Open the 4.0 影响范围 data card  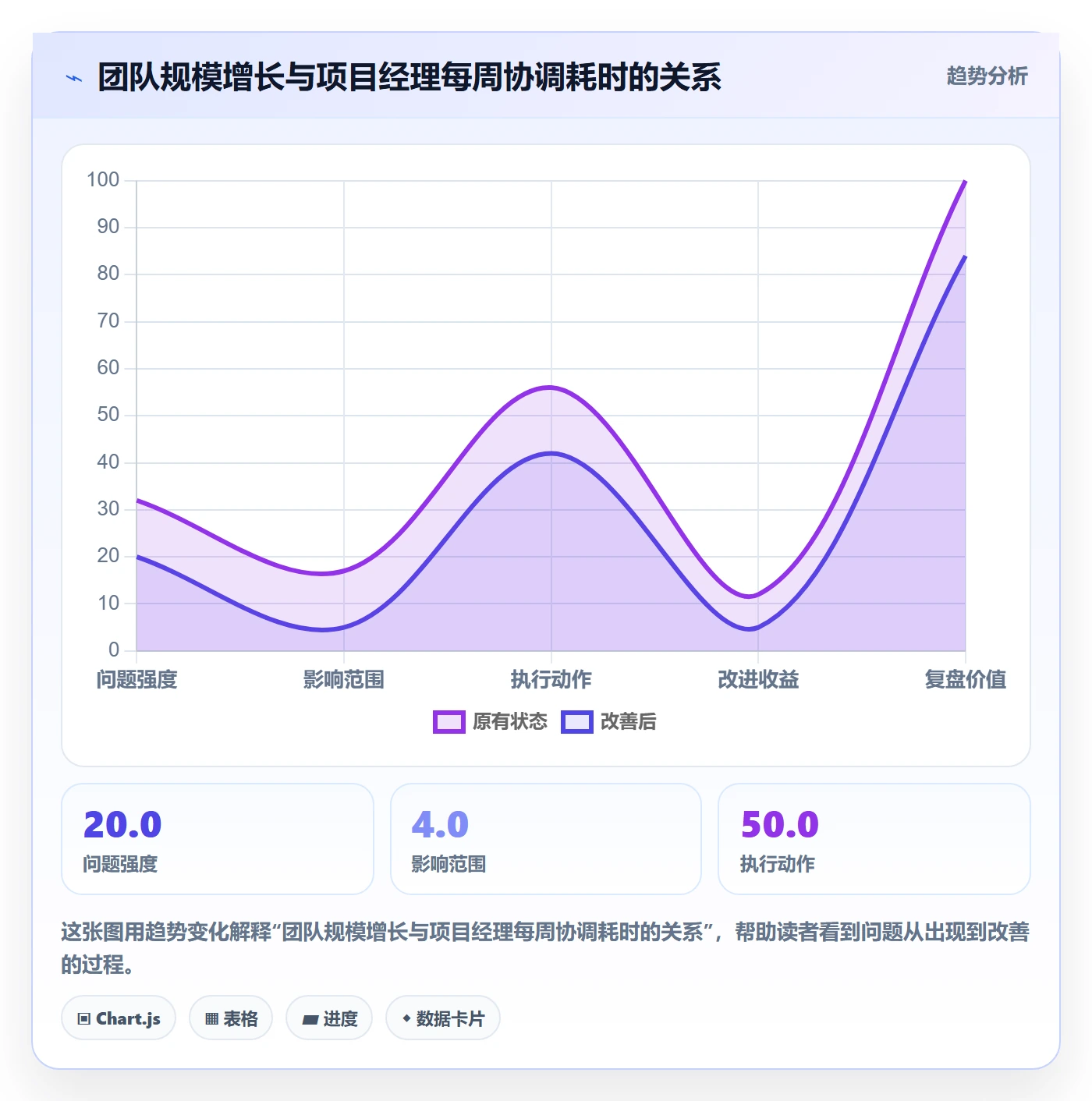point(546,839)
